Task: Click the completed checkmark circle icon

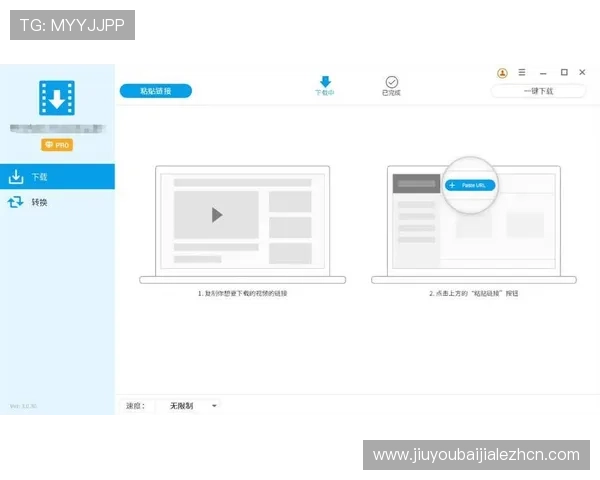Action: [x=391, y=81]
